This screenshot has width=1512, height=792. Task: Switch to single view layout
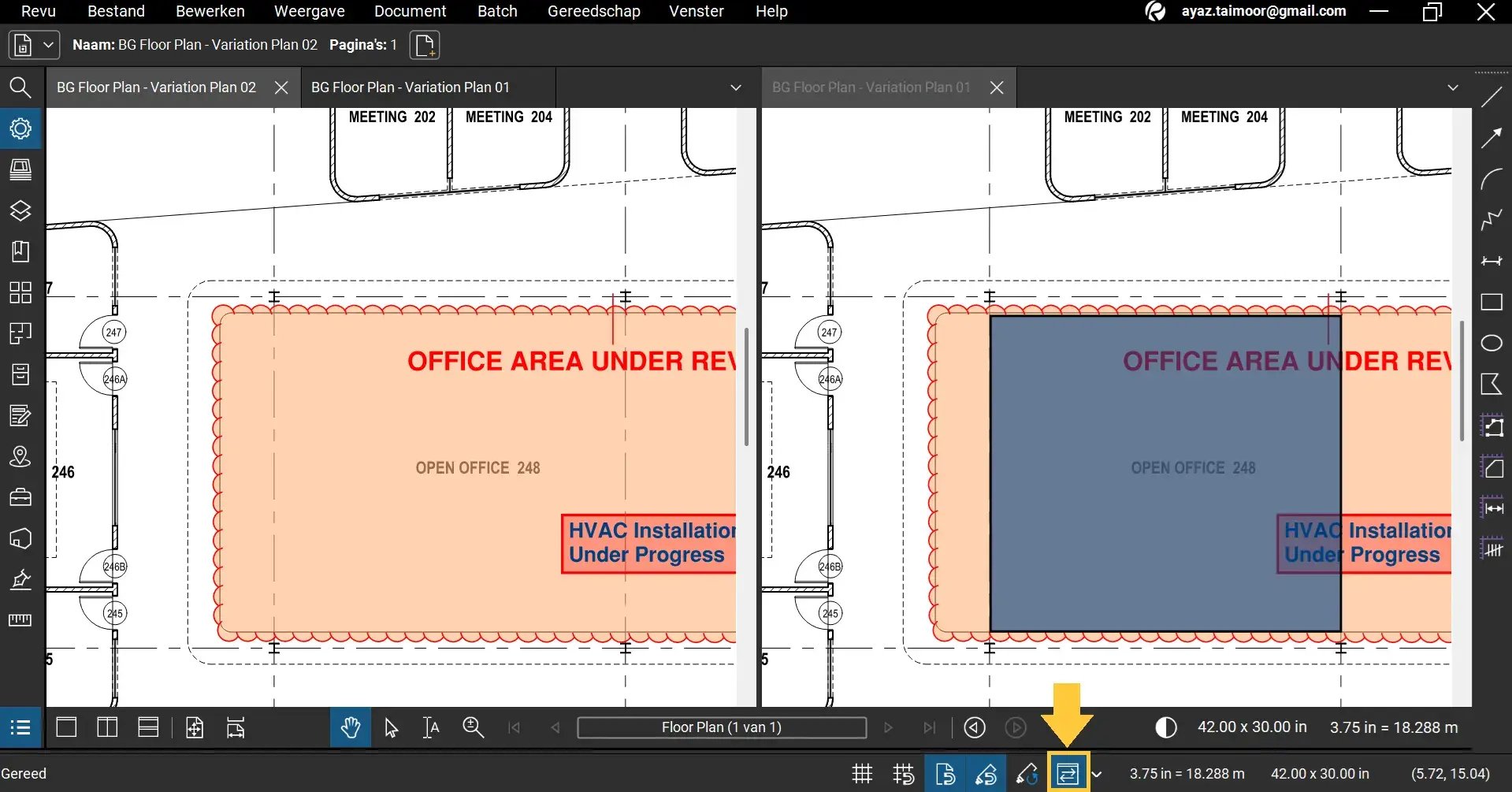pos(66,727)
